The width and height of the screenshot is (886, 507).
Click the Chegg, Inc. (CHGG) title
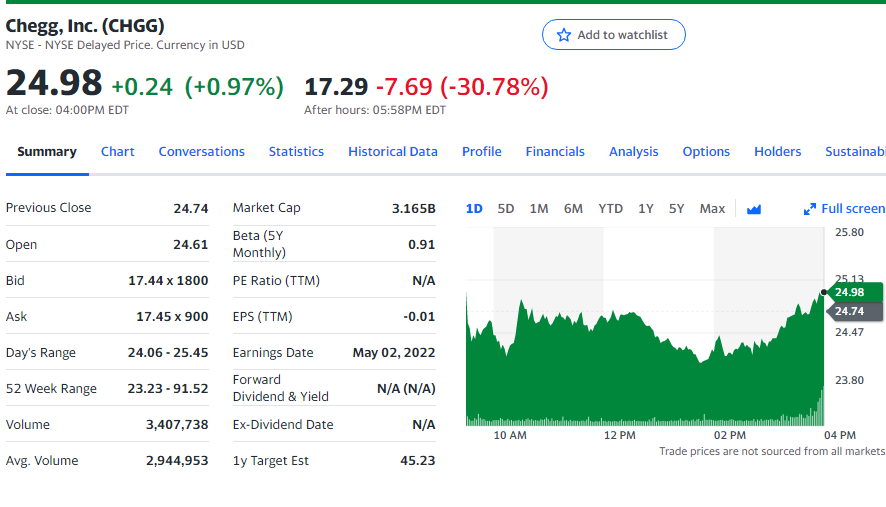[85, 25]
